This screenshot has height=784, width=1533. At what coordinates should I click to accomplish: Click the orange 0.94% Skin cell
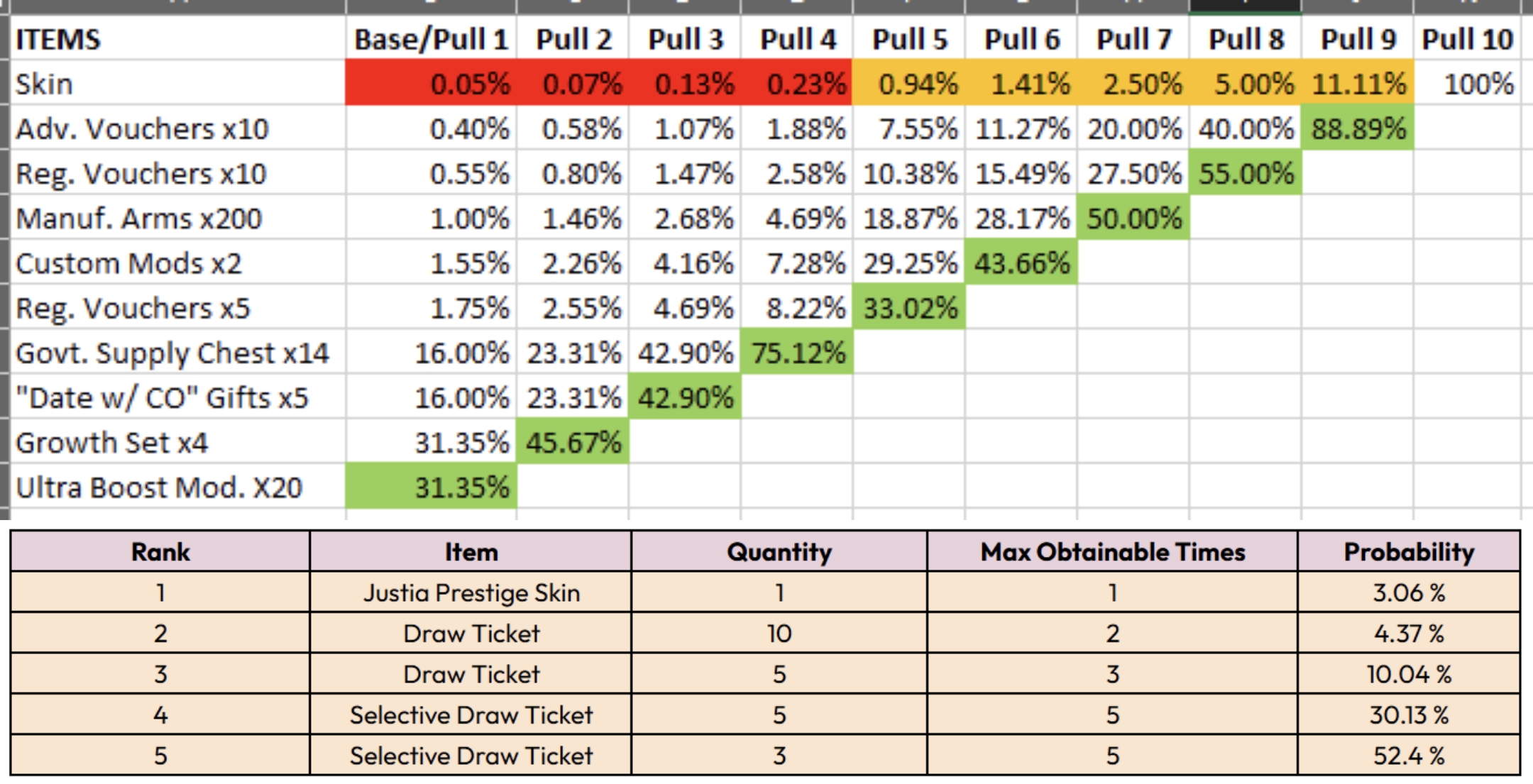point(909,83)
